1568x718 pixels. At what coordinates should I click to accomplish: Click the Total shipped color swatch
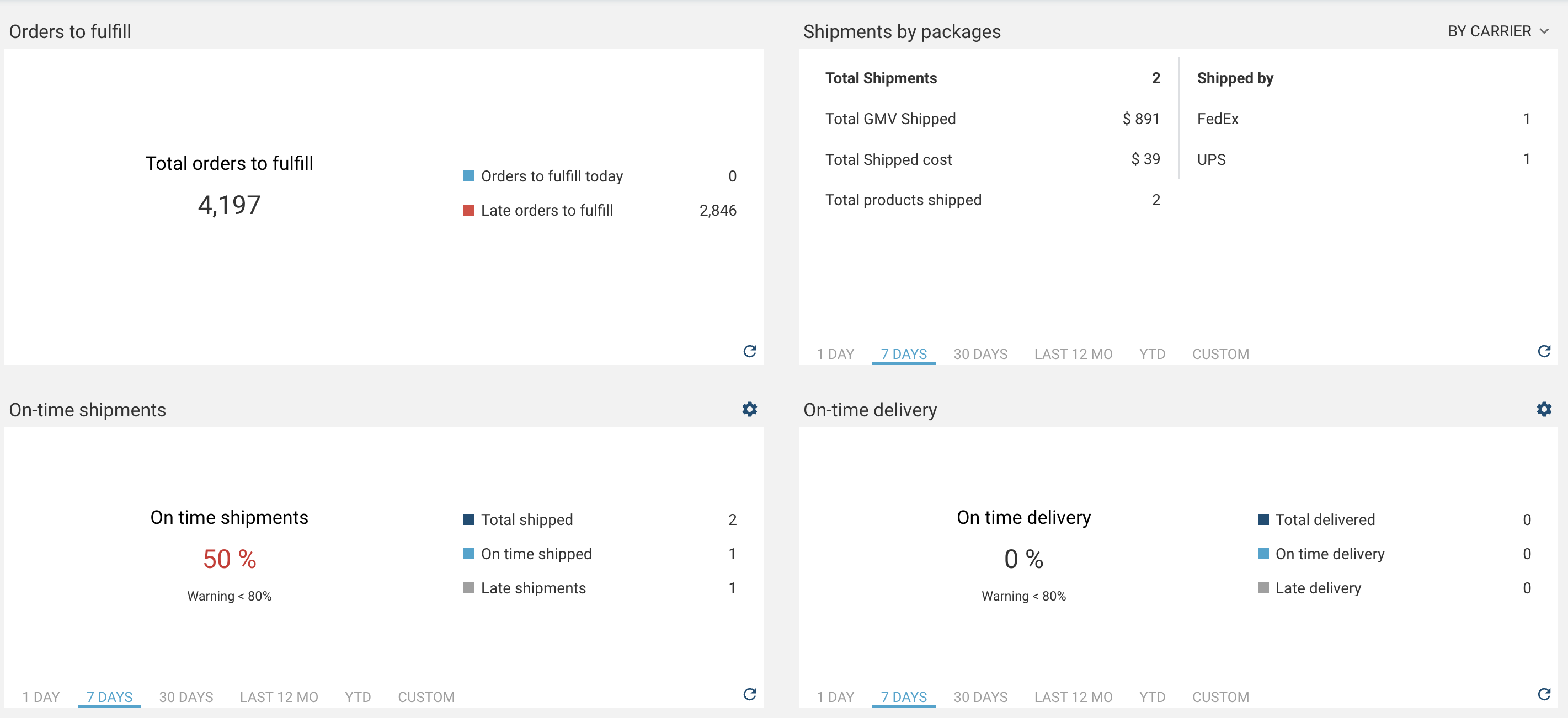click(468, 519)
